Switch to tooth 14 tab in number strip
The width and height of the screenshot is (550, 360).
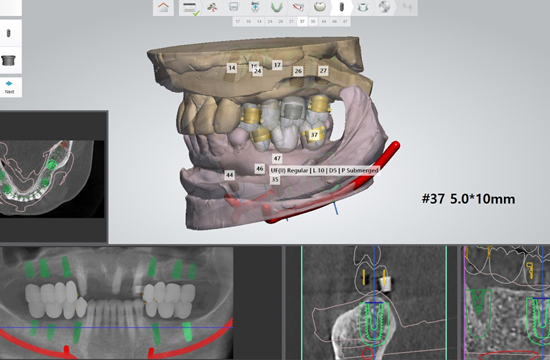coord(259,21)
